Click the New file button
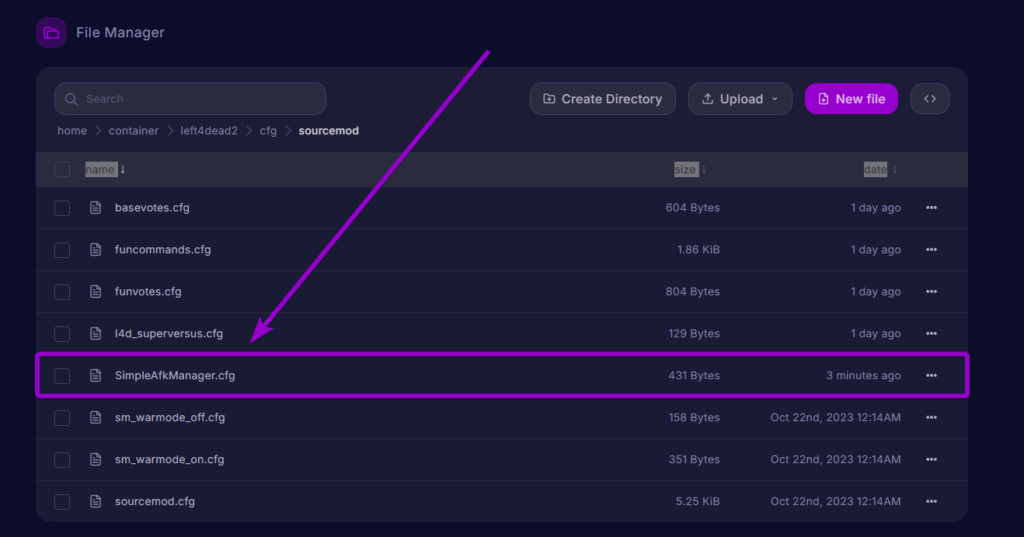1024x537 pixels. (x=851, y=99)
